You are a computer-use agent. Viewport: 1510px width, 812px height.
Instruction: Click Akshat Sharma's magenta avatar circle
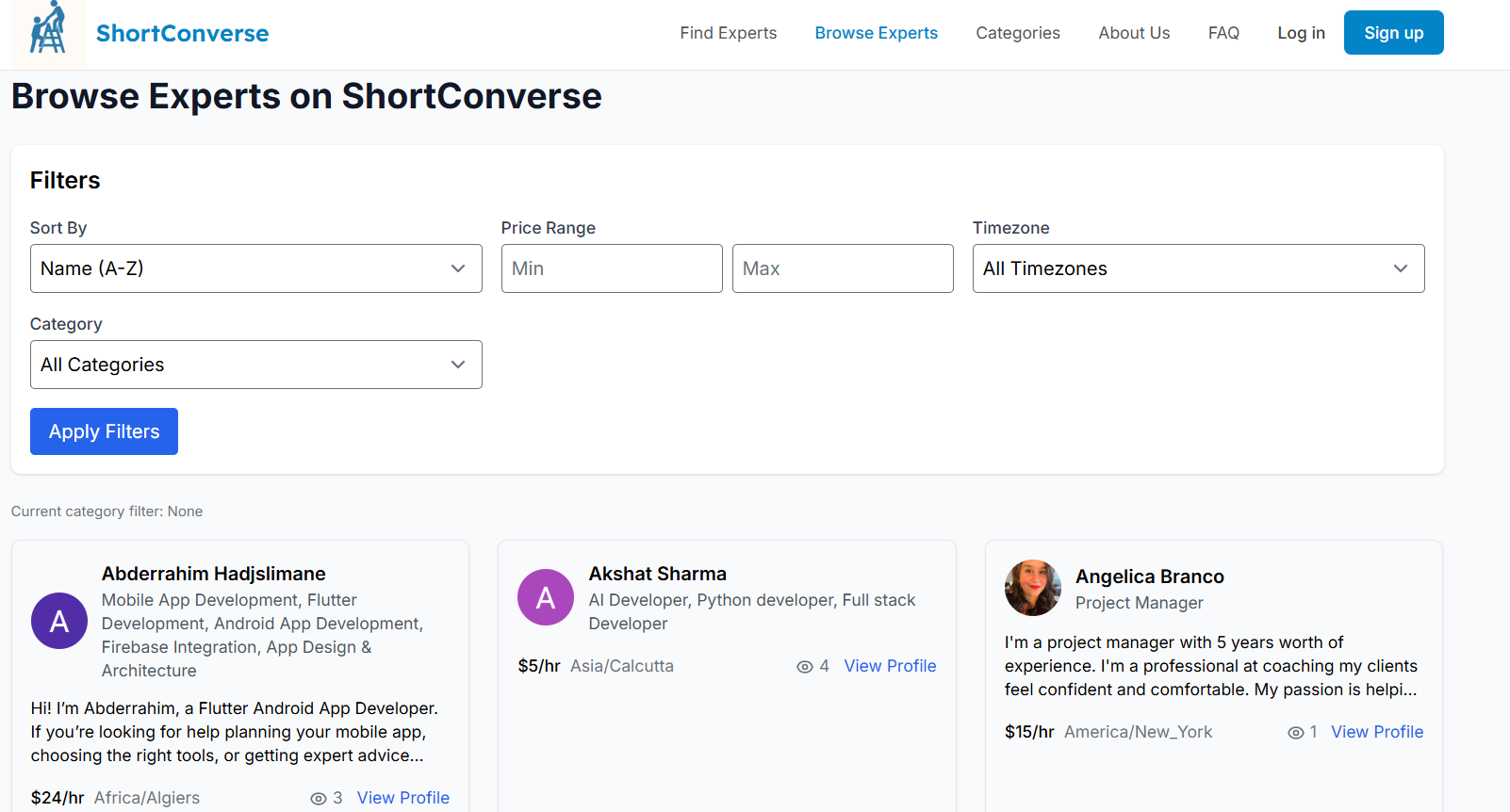point(546,597)
